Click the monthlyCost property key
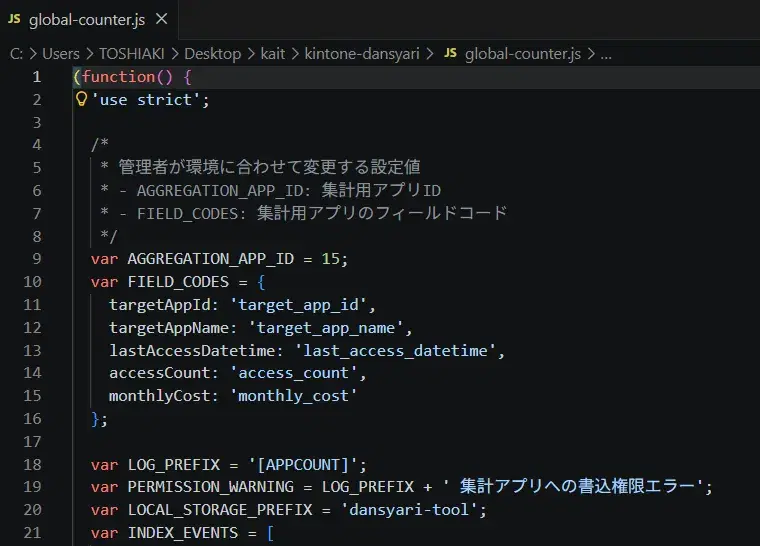The width and height of the screenshot is (760, 546). pos(159,396)
